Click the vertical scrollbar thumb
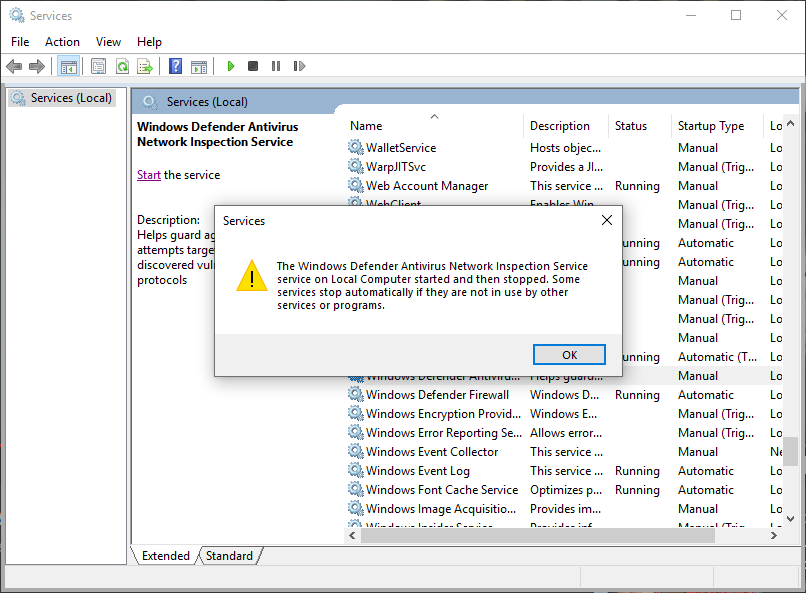The image size is (806, 593). pos(791,451)
